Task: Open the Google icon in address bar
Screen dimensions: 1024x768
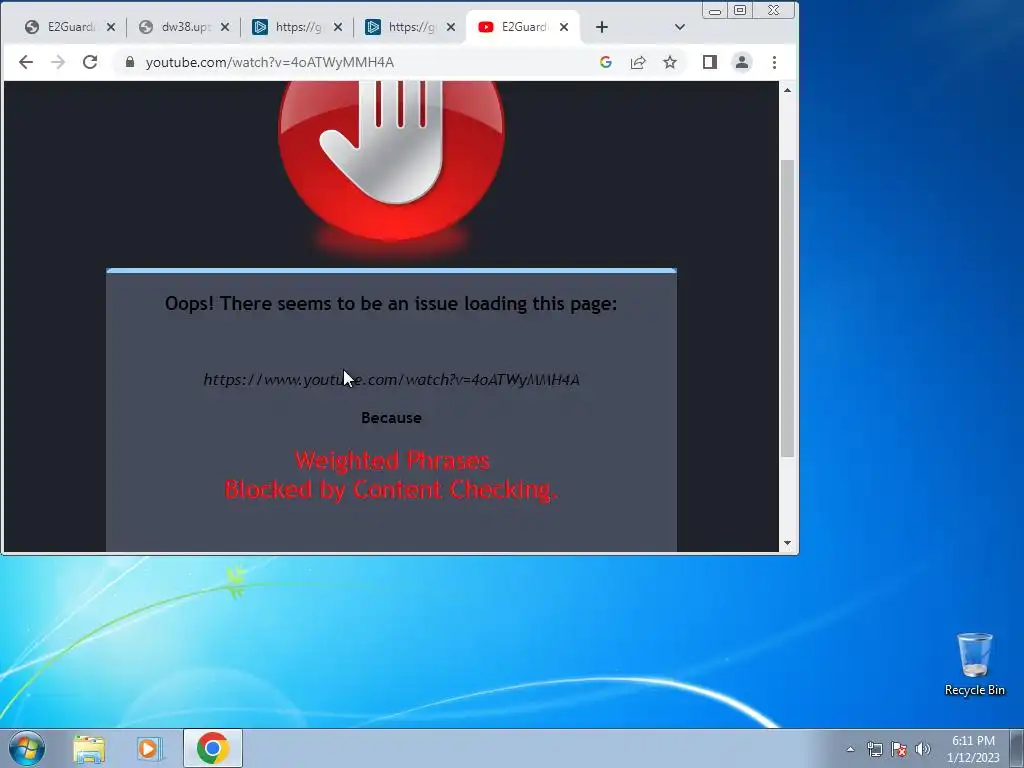Action: coord(605,62)
